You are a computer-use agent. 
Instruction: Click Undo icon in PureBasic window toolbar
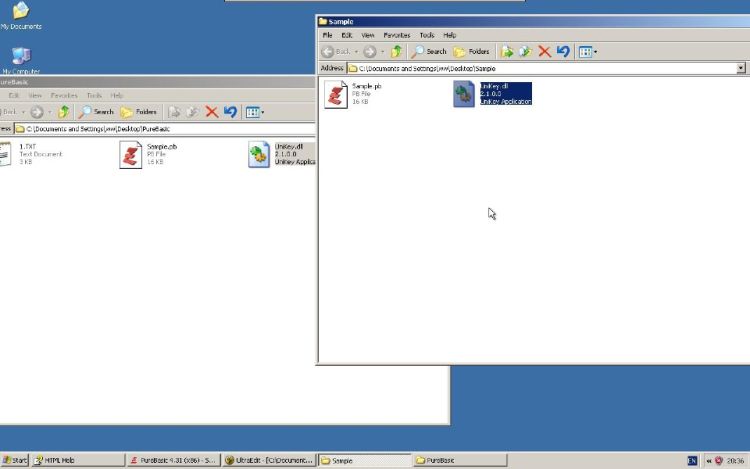click(230, 112)
